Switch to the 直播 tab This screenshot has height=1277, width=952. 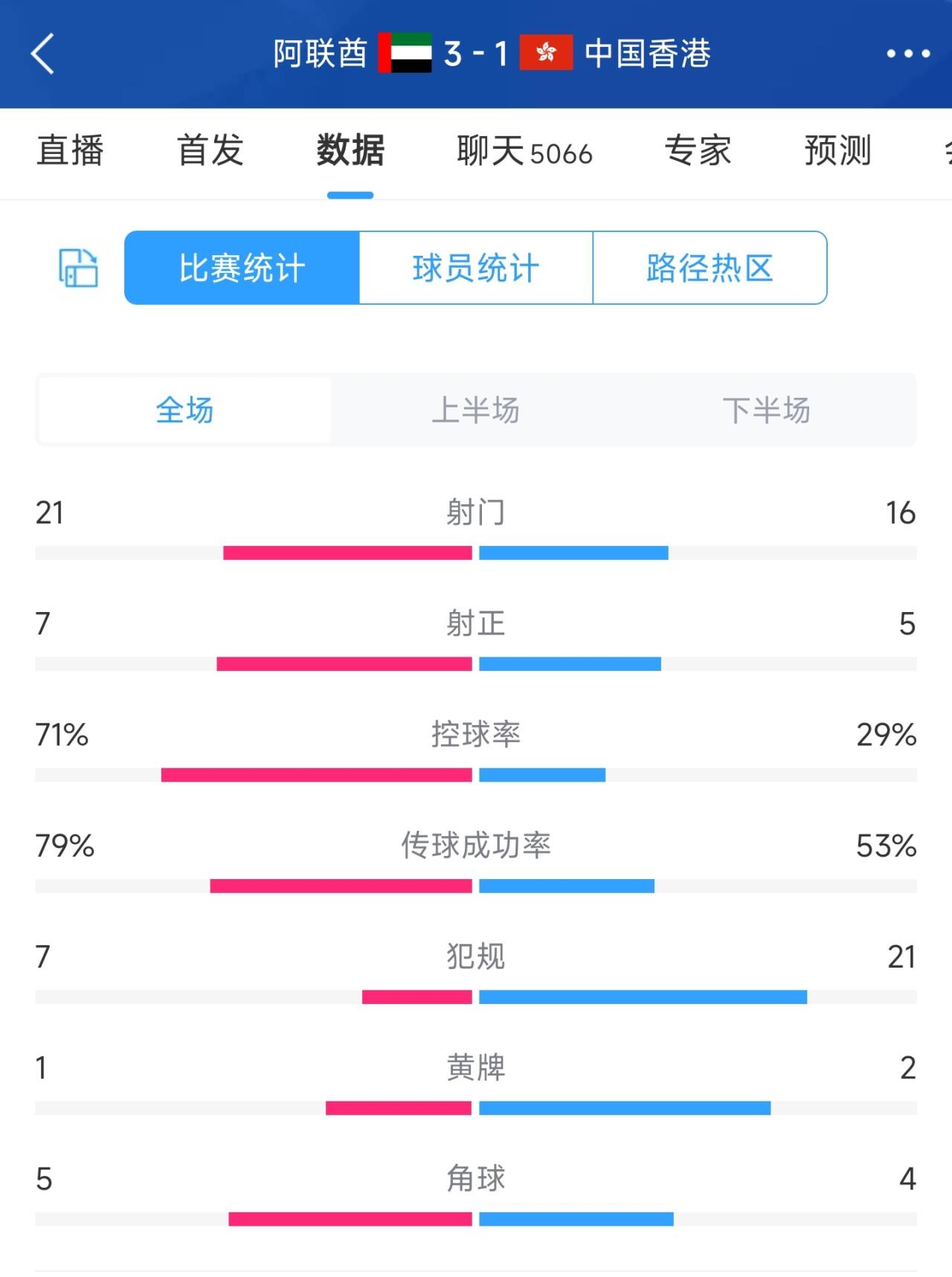point(71,151)
